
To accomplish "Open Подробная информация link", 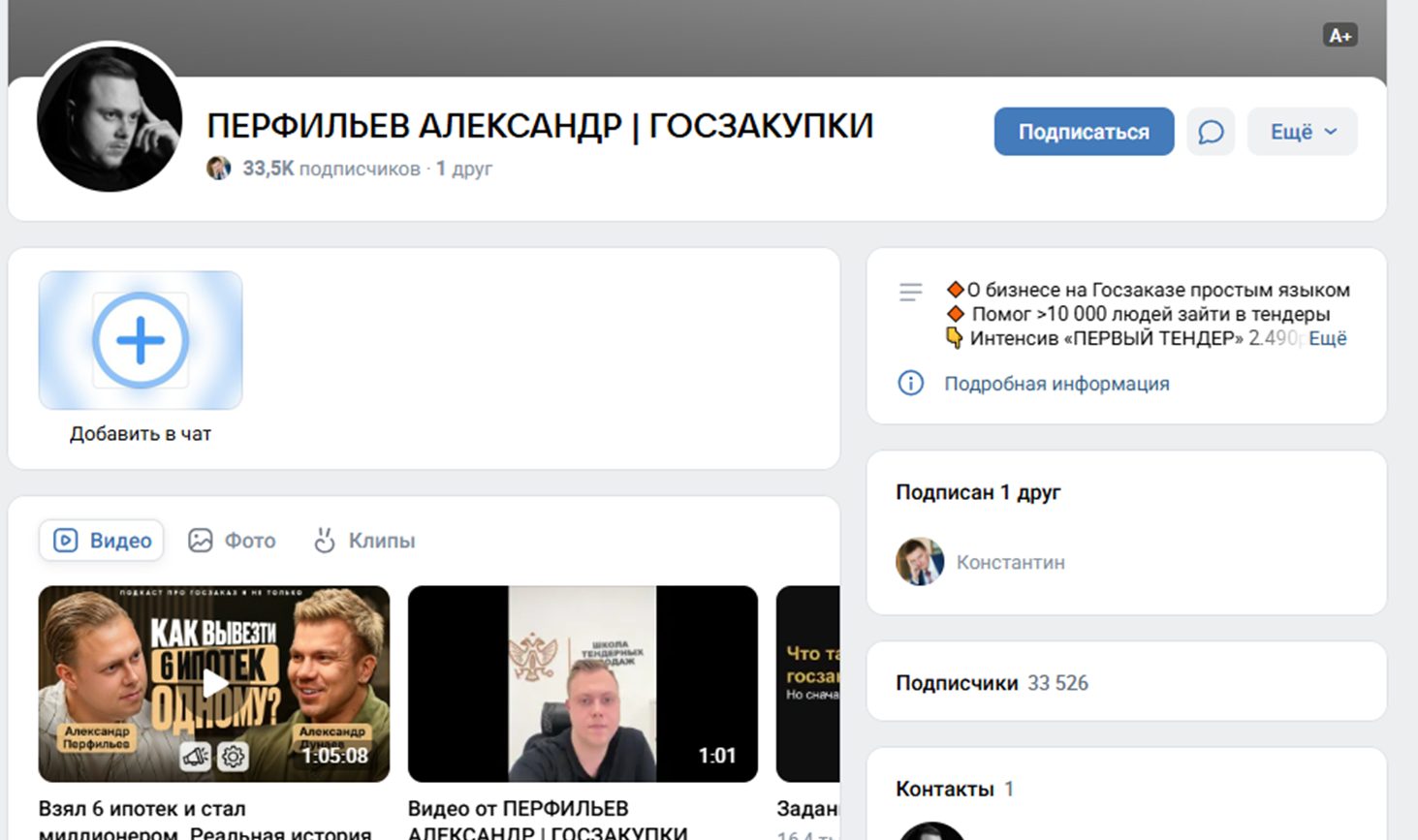I will (x=1056, y=384).
